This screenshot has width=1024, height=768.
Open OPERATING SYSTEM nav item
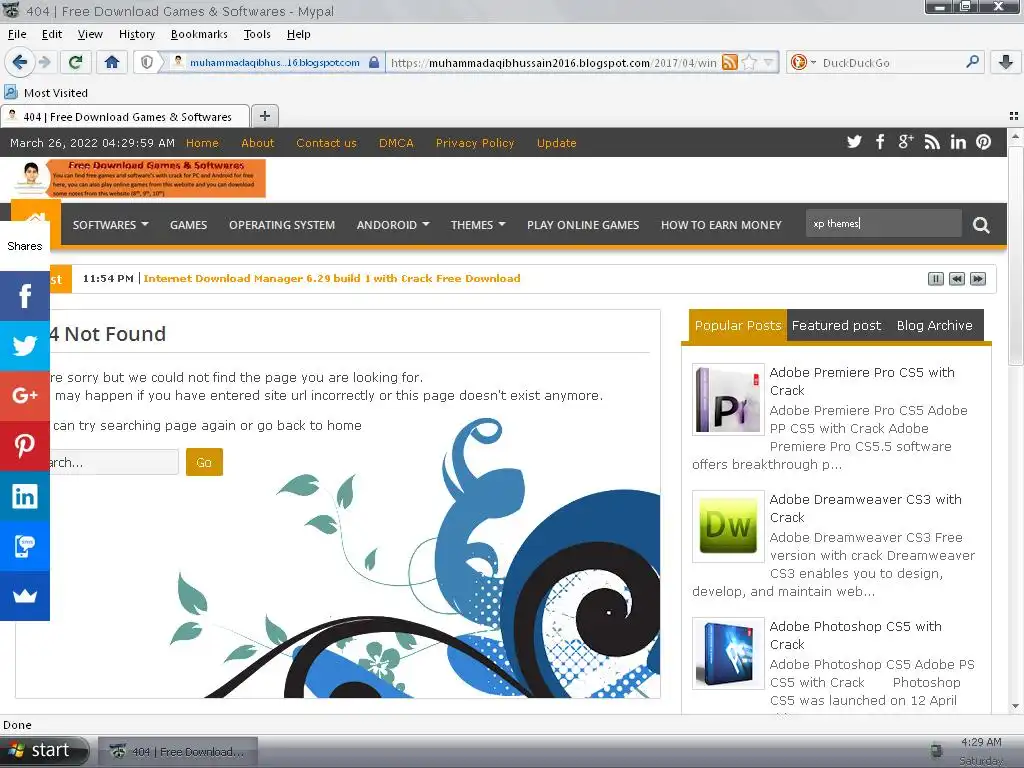tap(281, 225)
